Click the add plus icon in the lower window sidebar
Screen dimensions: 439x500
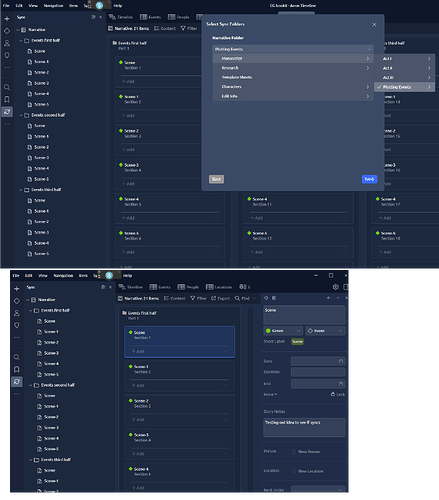(17, 289)
